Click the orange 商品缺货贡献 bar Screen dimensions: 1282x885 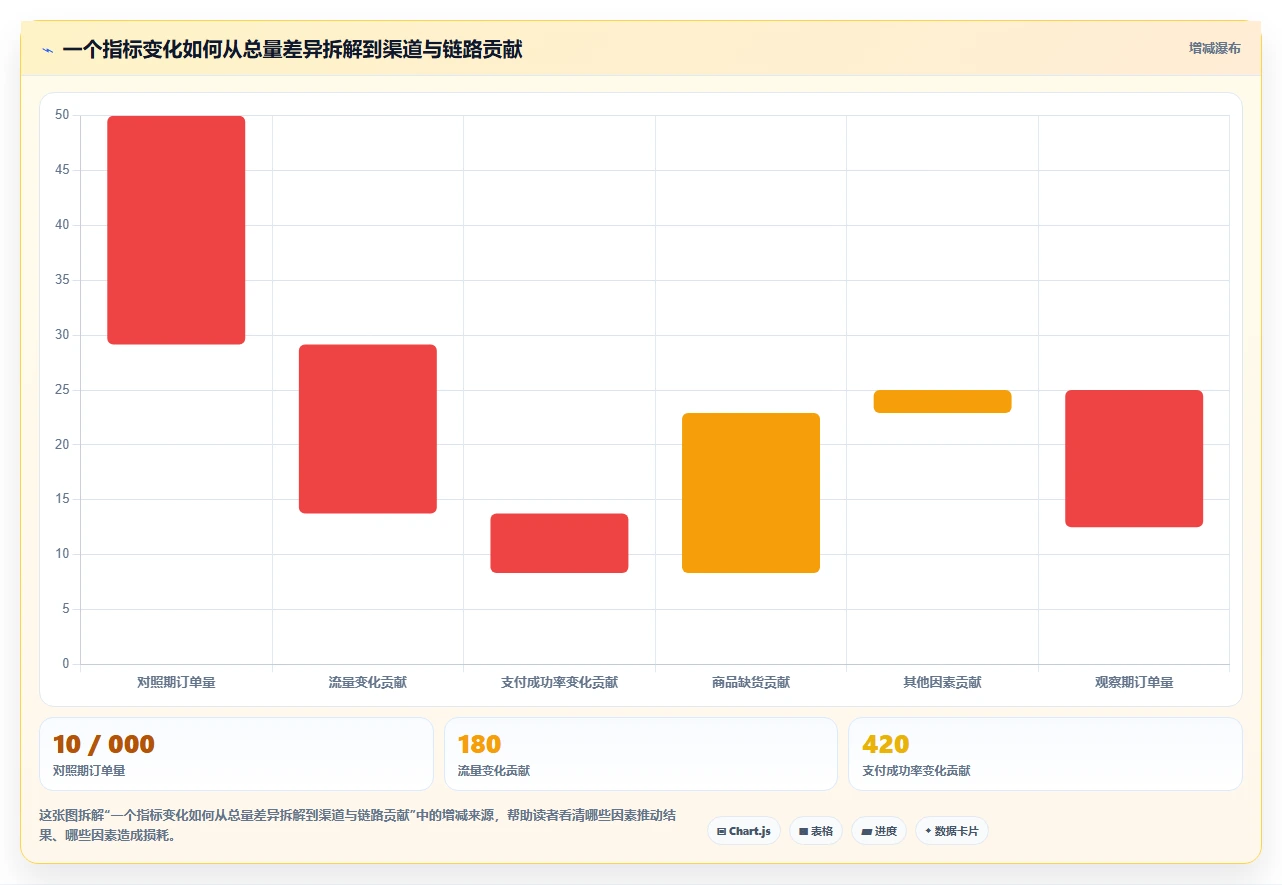pos(751,493)
